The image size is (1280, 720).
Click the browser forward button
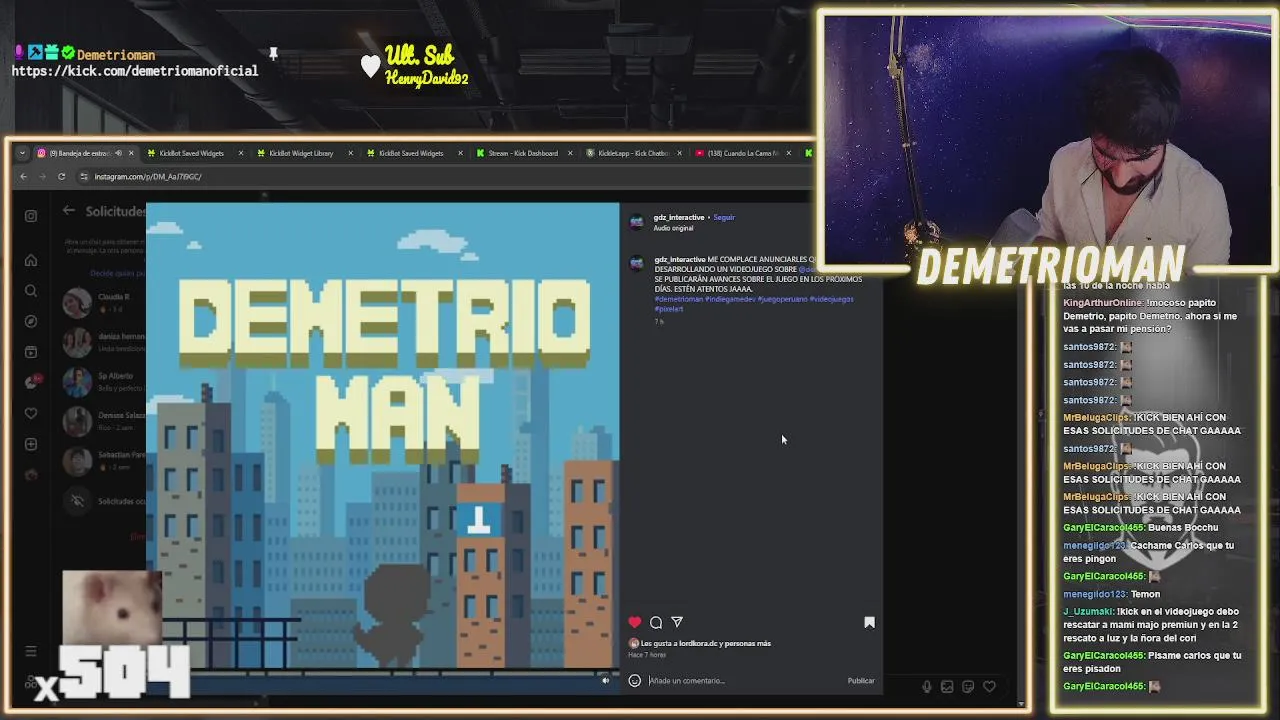click(42, 176)
